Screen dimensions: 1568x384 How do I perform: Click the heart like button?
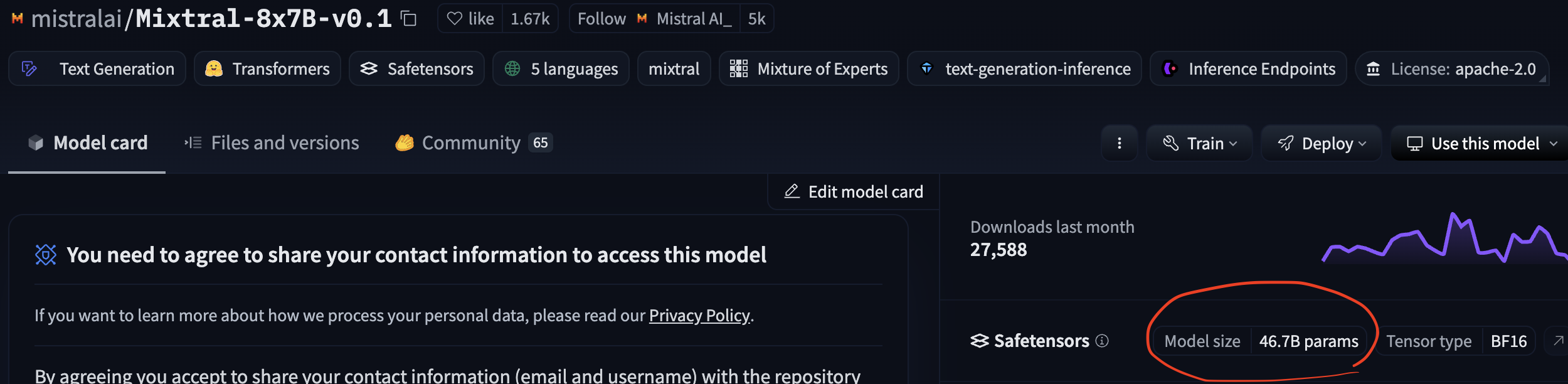click(470, 19)
